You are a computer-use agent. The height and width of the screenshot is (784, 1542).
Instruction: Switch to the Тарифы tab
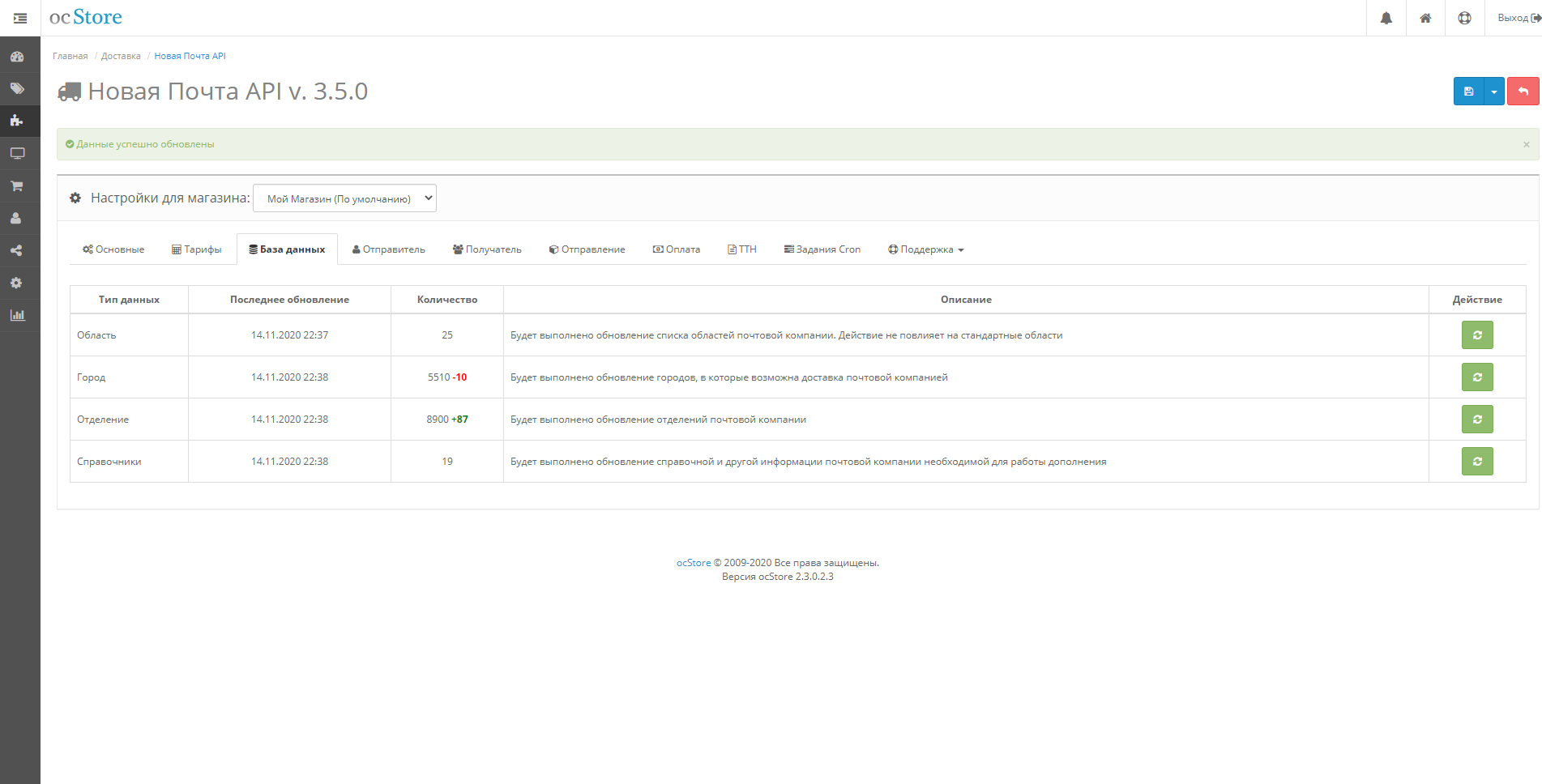coord(196,249)
